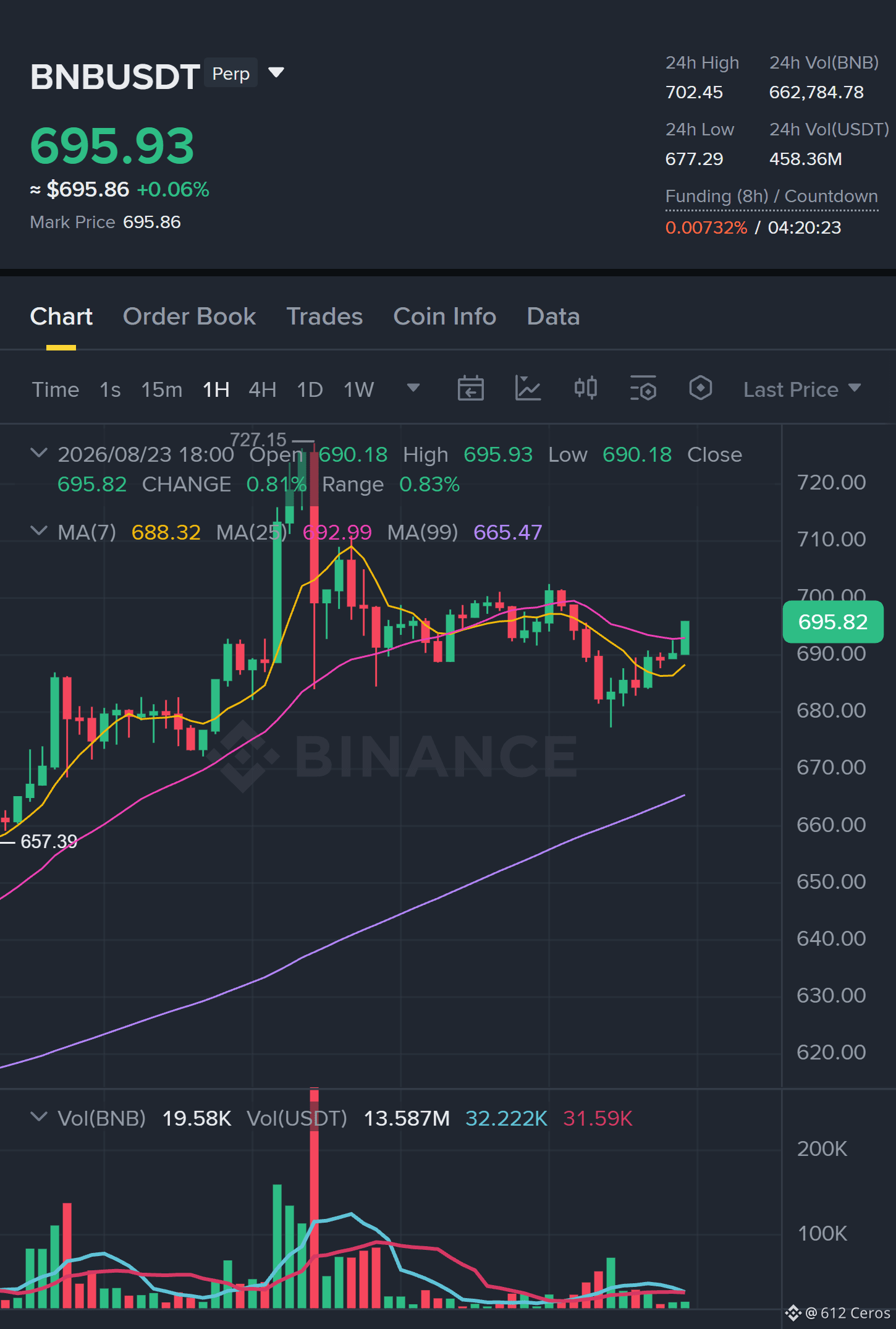Click the 100K volume axis label
This screenshot has height=1329, width=896.
tap(822, 1233)
